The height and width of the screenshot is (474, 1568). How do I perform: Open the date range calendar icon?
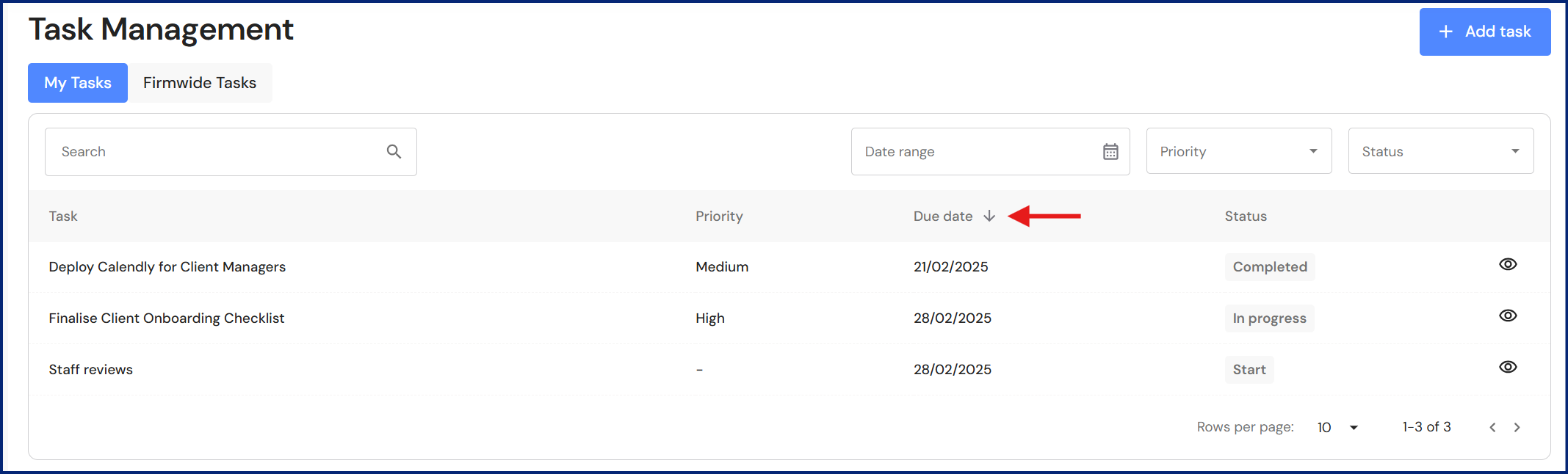pyautogui.click(x=1110, y=152)
